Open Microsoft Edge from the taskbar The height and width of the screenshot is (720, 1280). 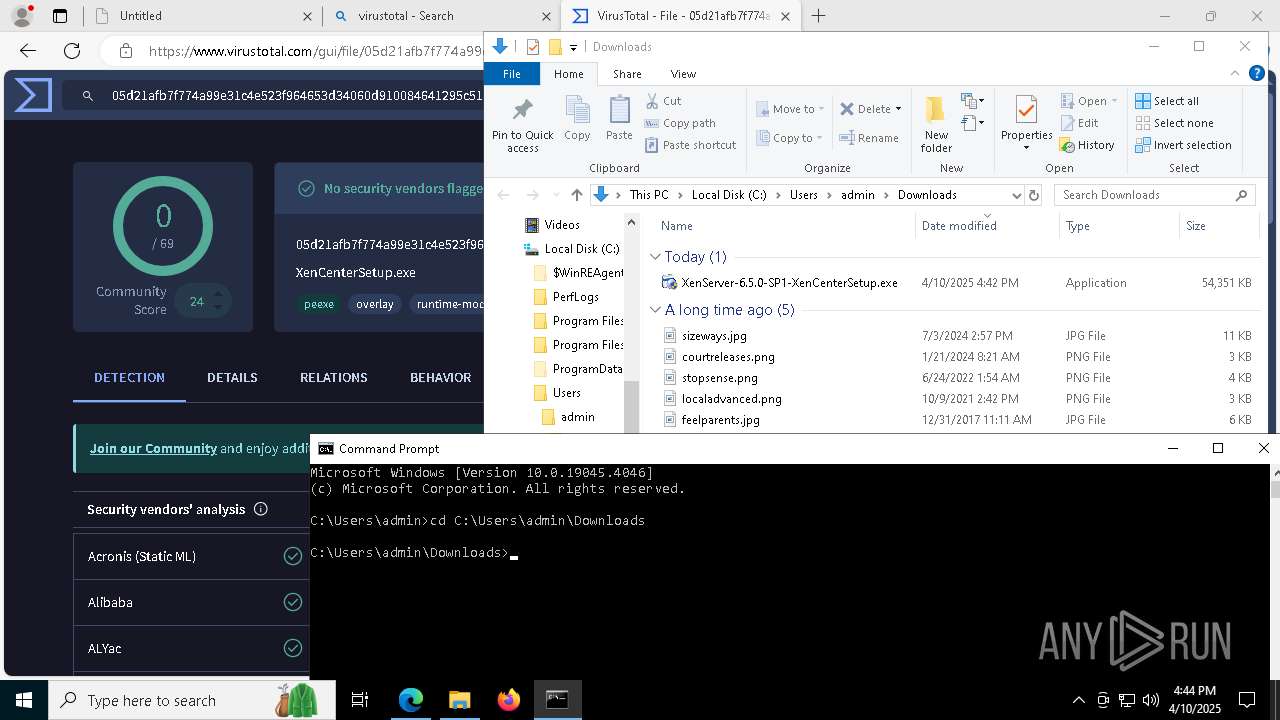(x=411, y=700)
